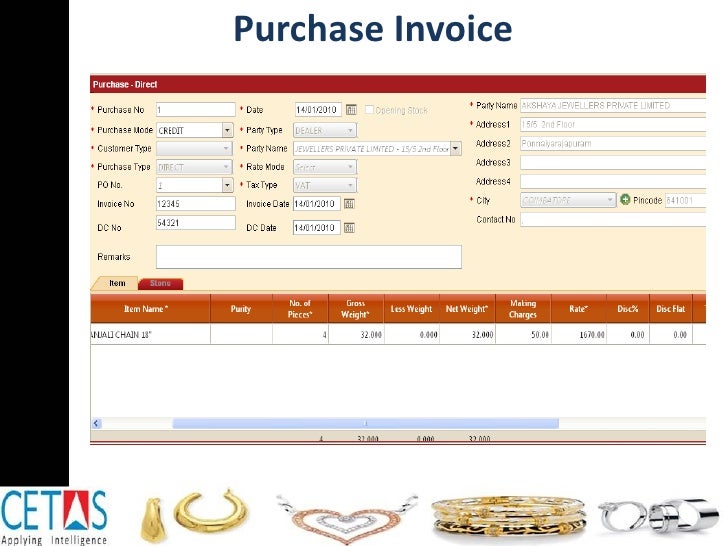Click the Purchase No input field
This screenshot has width=728, height=546.
[195, 110]
